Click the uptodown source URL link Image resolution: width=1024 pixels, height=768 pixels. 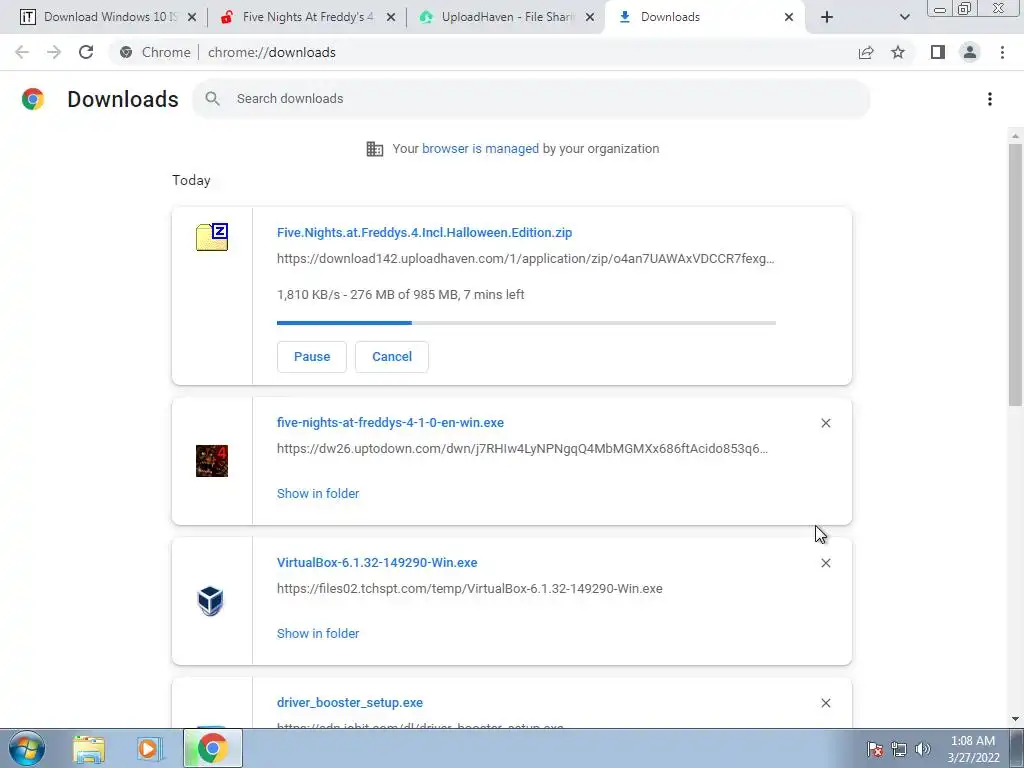pos(522,449)
